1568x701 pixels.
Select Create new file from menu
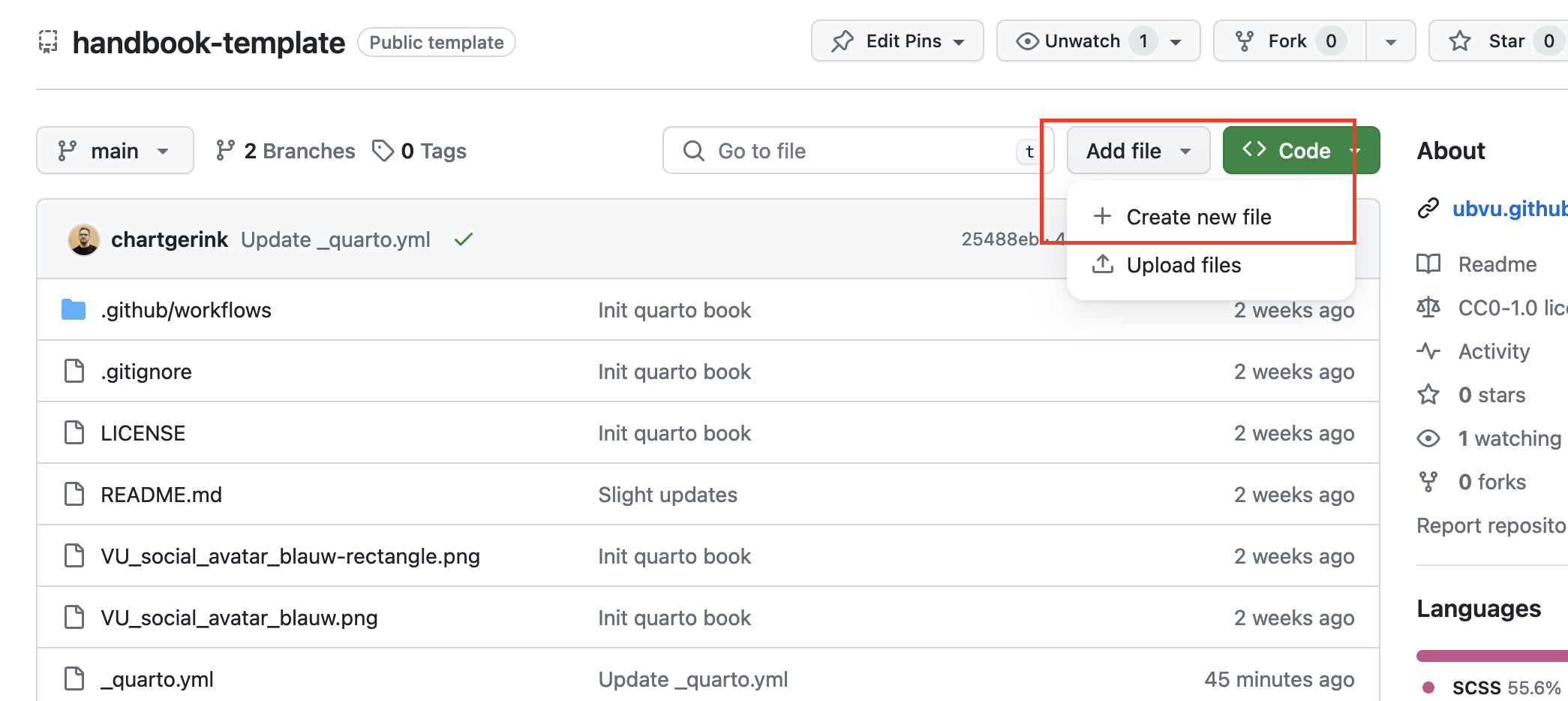(1198, 217)
